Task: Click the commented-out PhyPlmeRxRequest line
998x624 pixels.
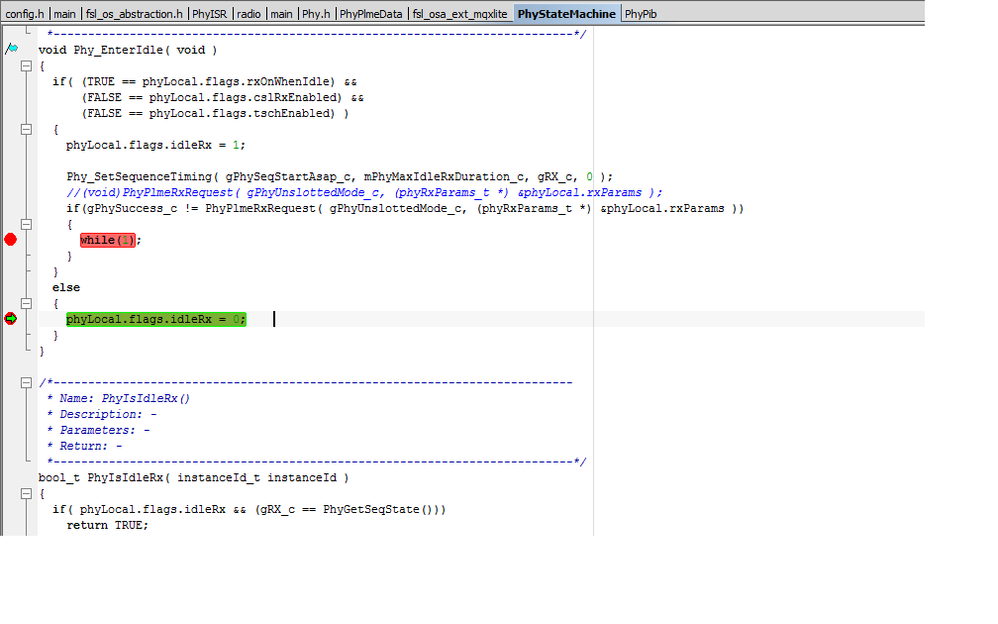Action: point(364,192)
